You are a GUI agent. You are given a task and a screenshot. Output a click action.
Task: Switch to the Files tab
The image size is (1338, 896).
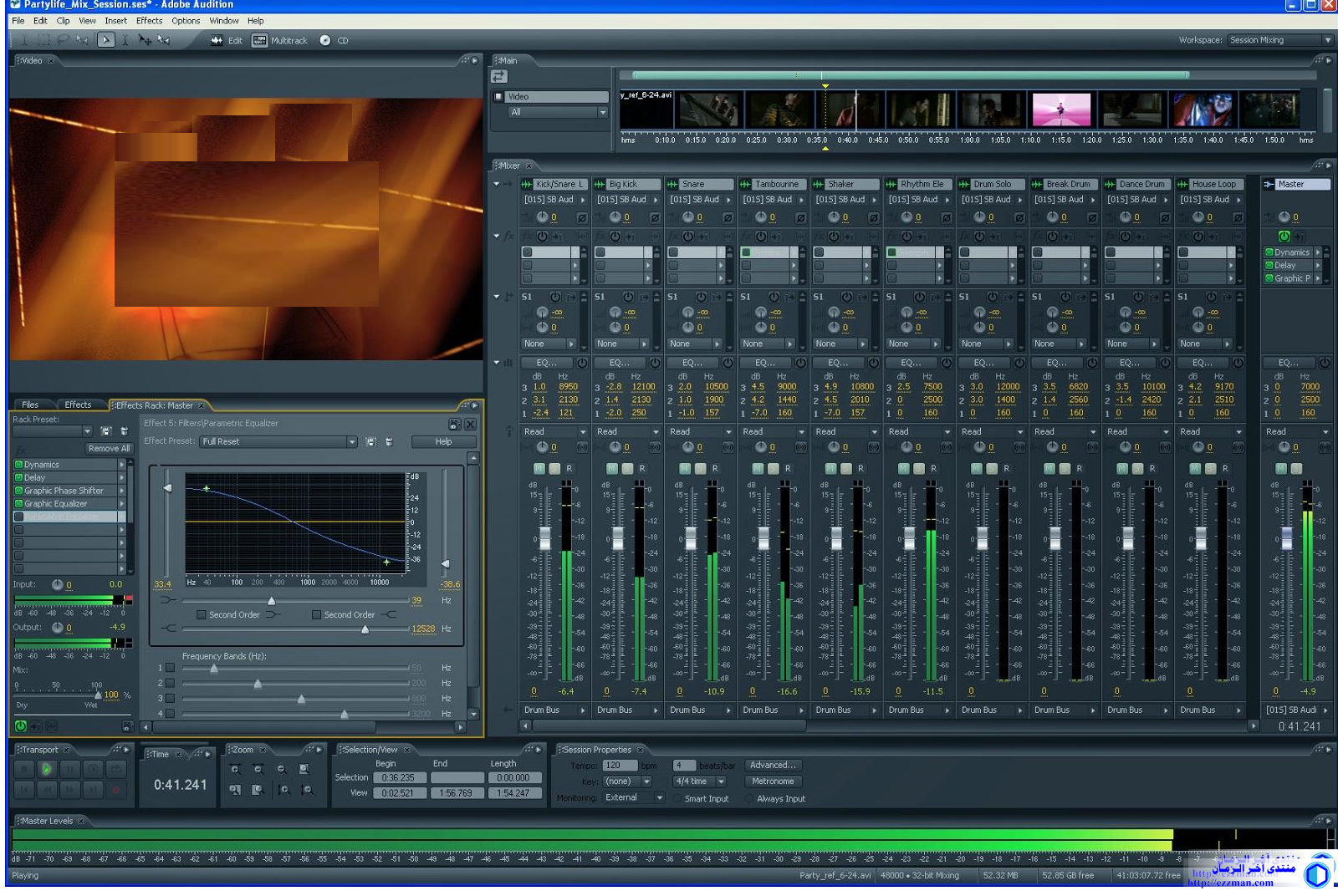(x=30, y=405)
